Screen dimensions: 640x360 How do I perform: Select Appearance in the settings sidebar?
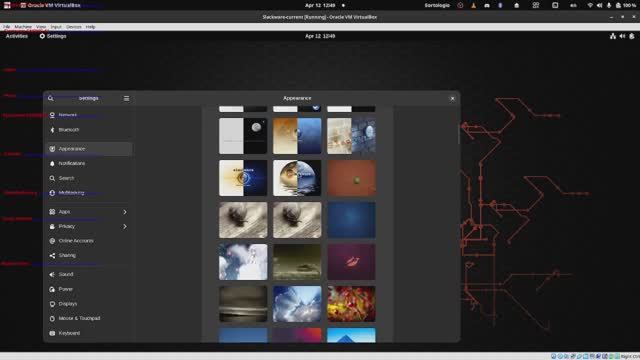coord(89,149)
